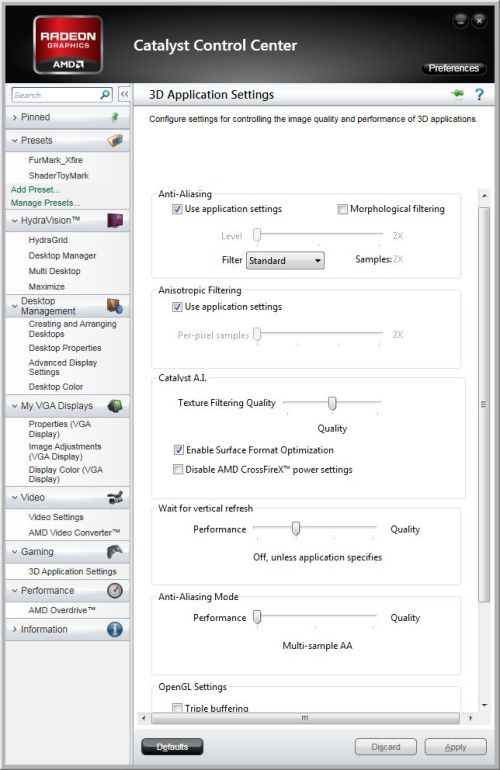The width and height of the screenshot is (500, 770).
Task: Click Manage Presets link
Action: [x=45, y=203]
